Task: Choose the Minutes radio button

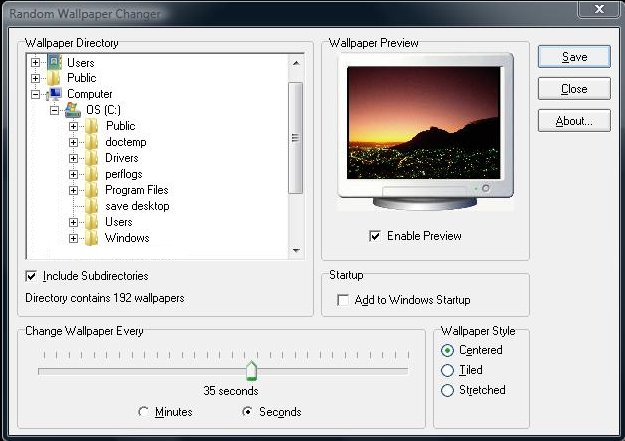Action: tap(145, 412)
